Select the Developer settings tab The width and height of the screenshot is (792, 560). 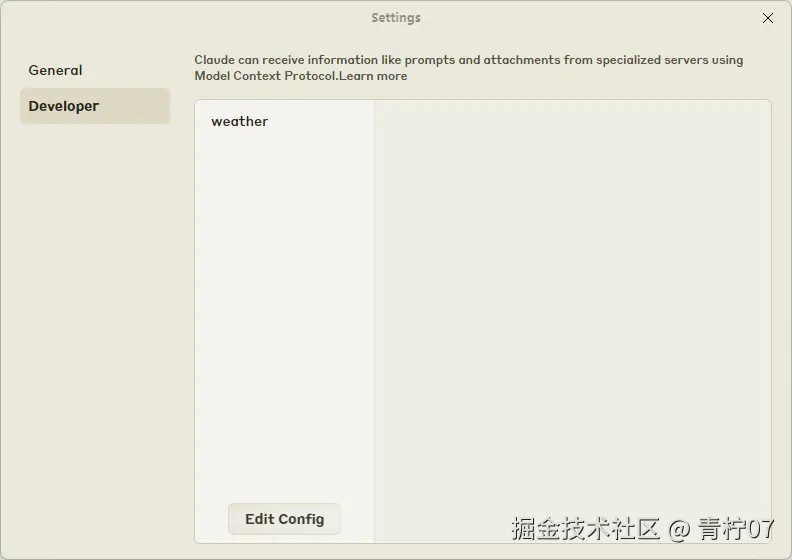coord(94,106)
